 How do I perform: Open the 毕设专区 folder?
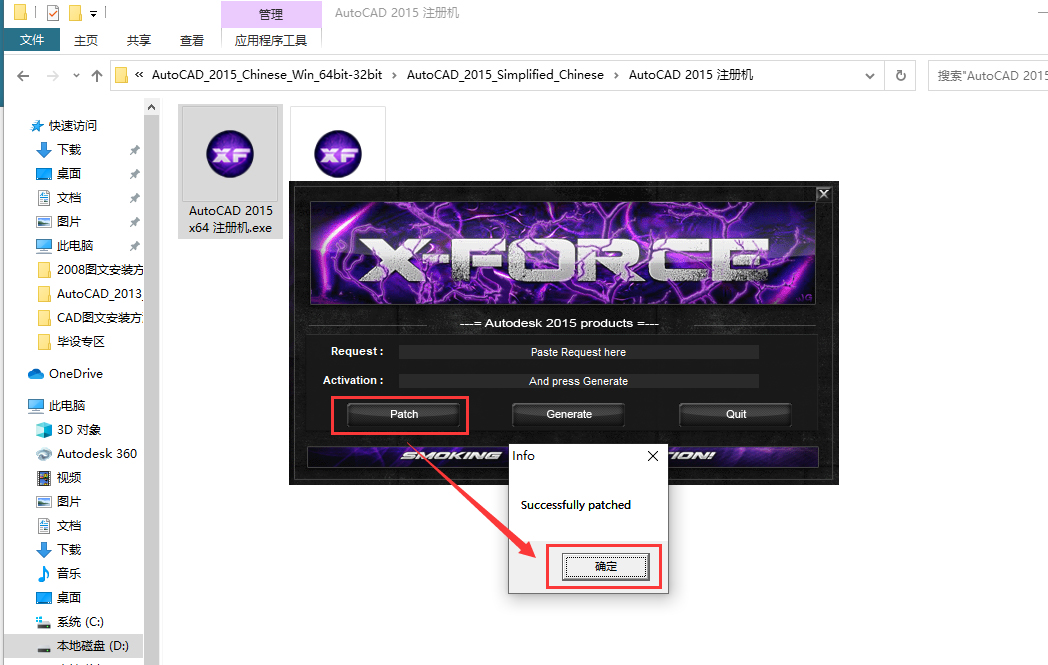coord(80,342)
